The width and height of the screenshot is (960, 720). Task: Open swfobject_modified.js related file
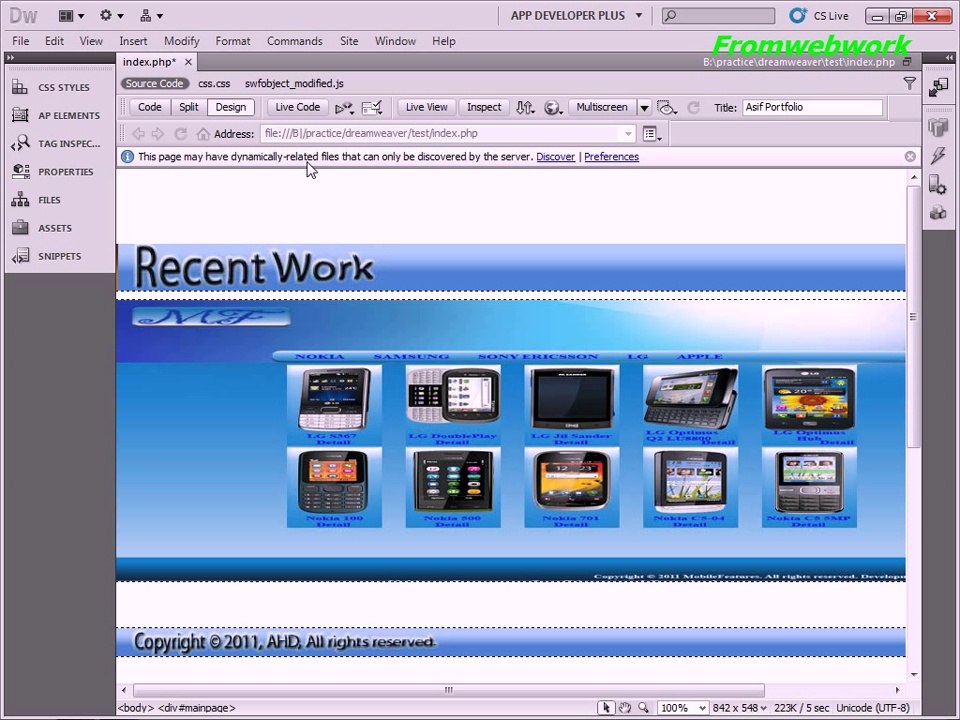[x=294, y=83]
